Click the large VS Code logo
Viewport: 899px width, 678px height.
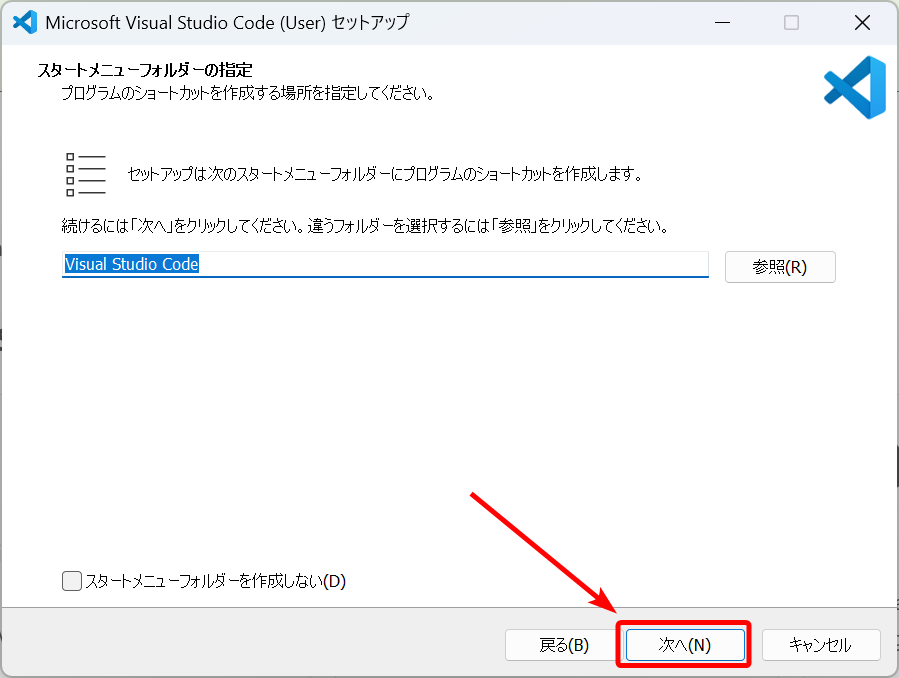pos(855,88)
